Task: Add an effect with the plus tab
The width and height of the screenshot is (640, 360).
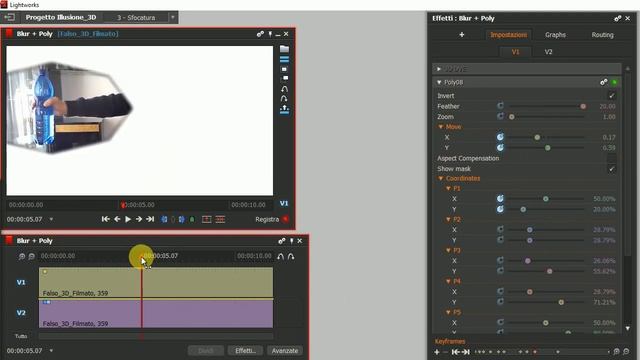Action: coord(462,35)
